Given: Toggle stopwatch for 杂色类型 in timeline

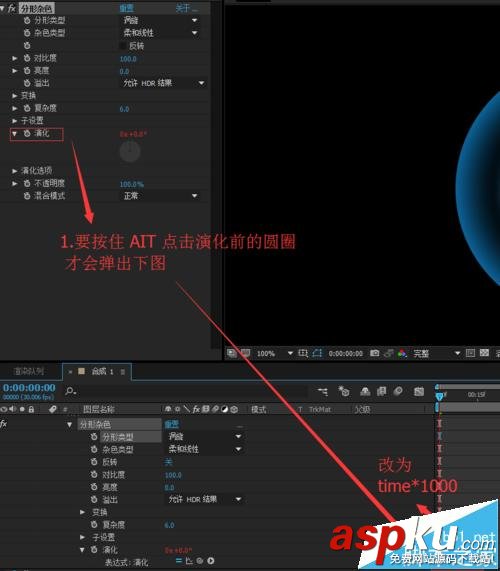Looking at the screenshot, I should (x=94, y=449).
